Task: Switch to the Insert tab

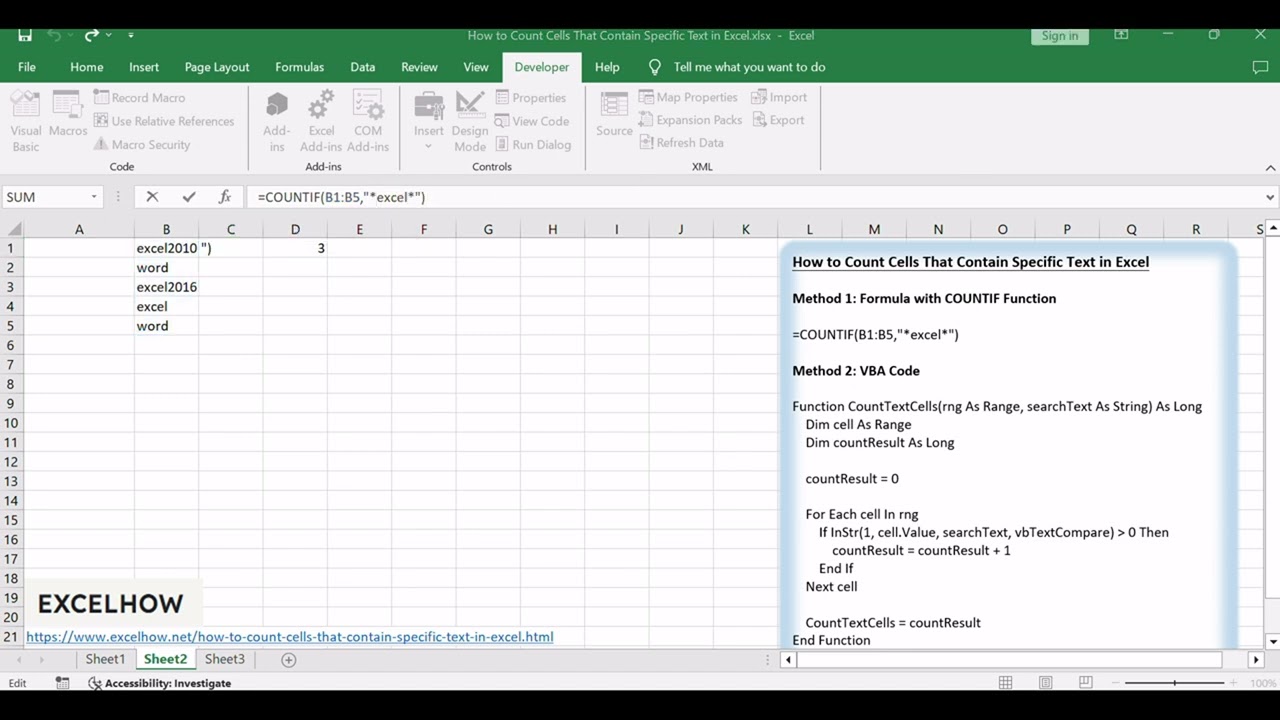Action: (x=144, y=67)
